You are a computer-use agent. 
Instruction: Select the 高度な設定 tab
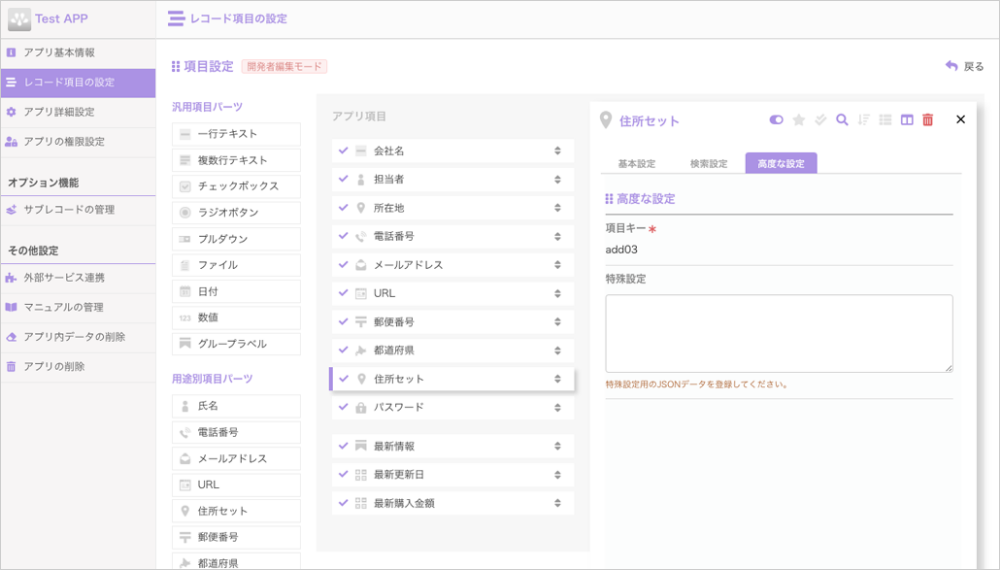pyautogui.click(x=781, y=163)
